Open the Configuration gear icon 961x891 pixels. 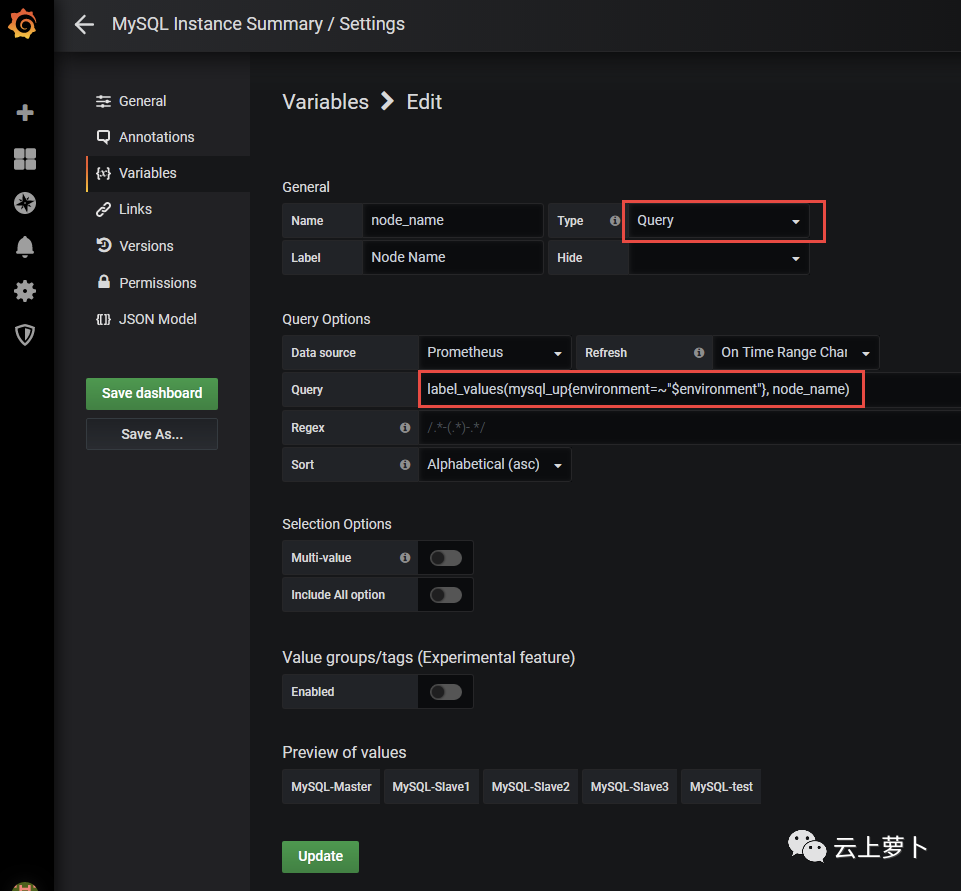[x=25, y=290]
